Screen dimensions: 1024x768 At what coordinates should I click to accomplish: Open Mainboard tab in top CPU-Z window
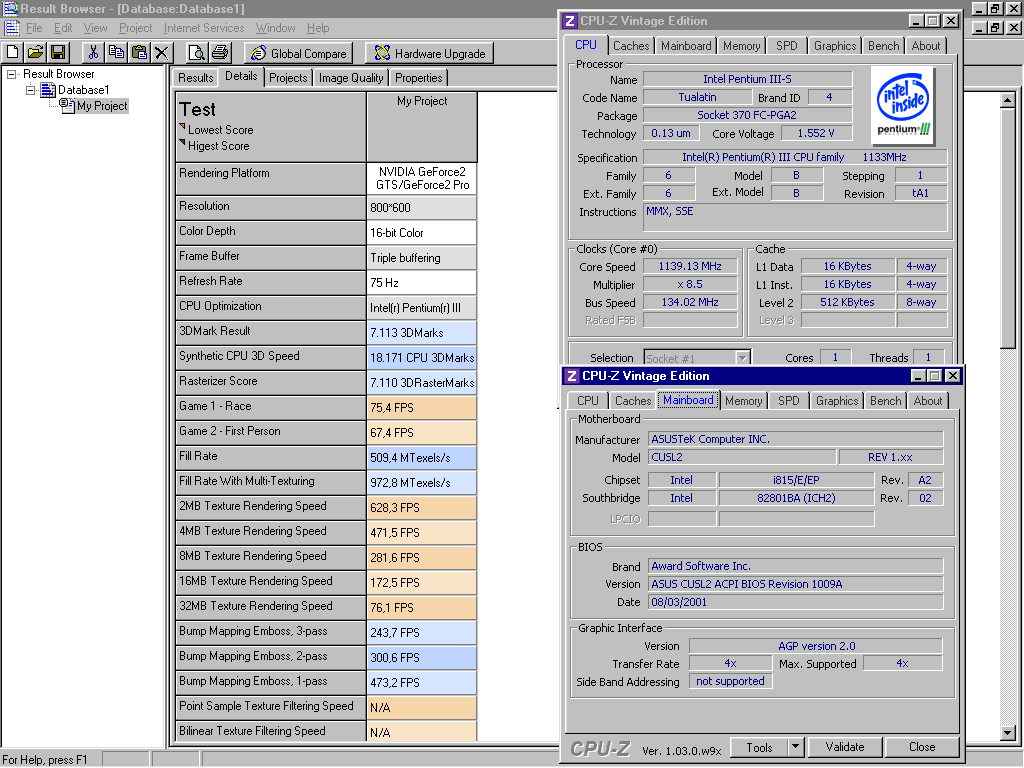coord(686,46)
